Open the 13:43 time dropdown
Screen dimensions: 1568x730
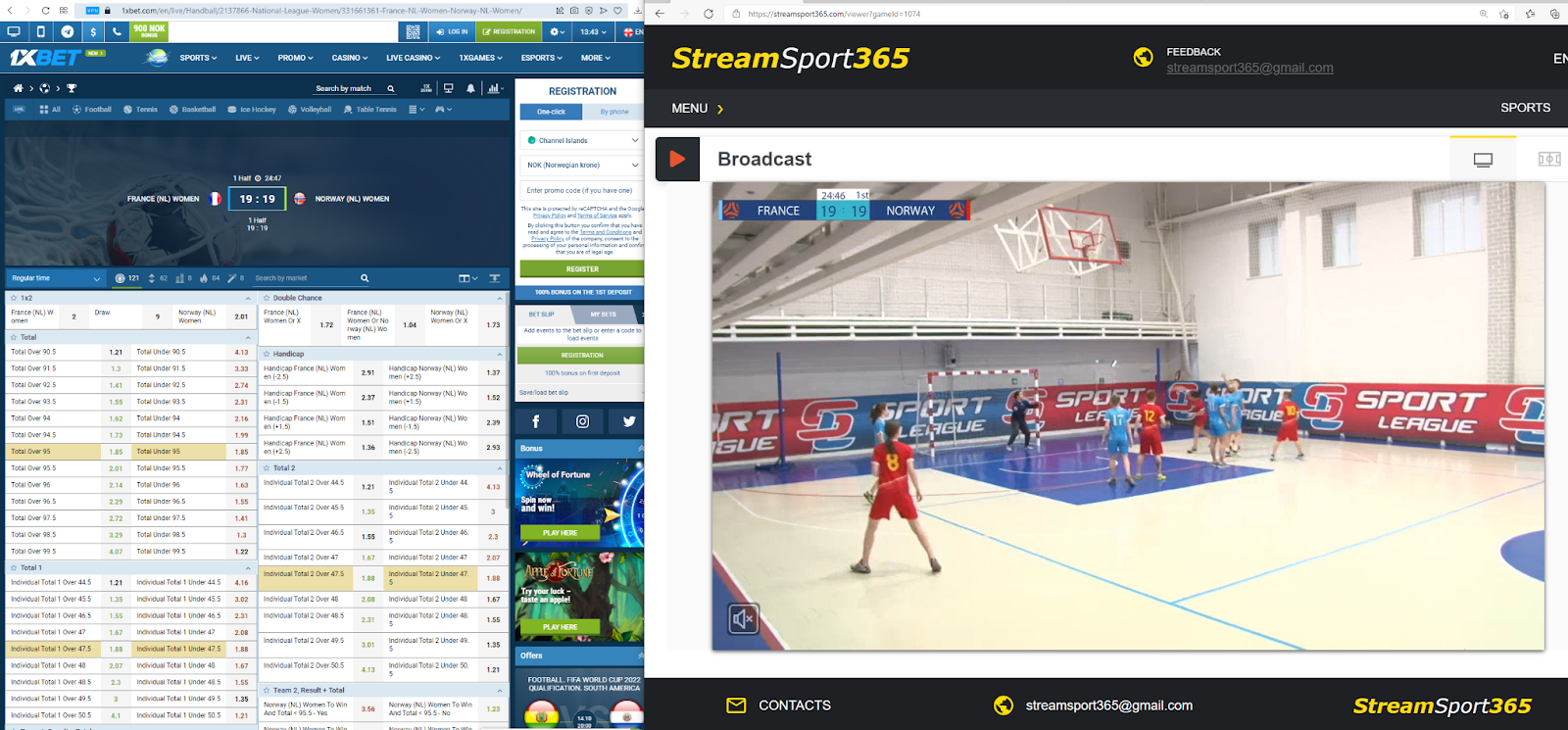point(594,31)
